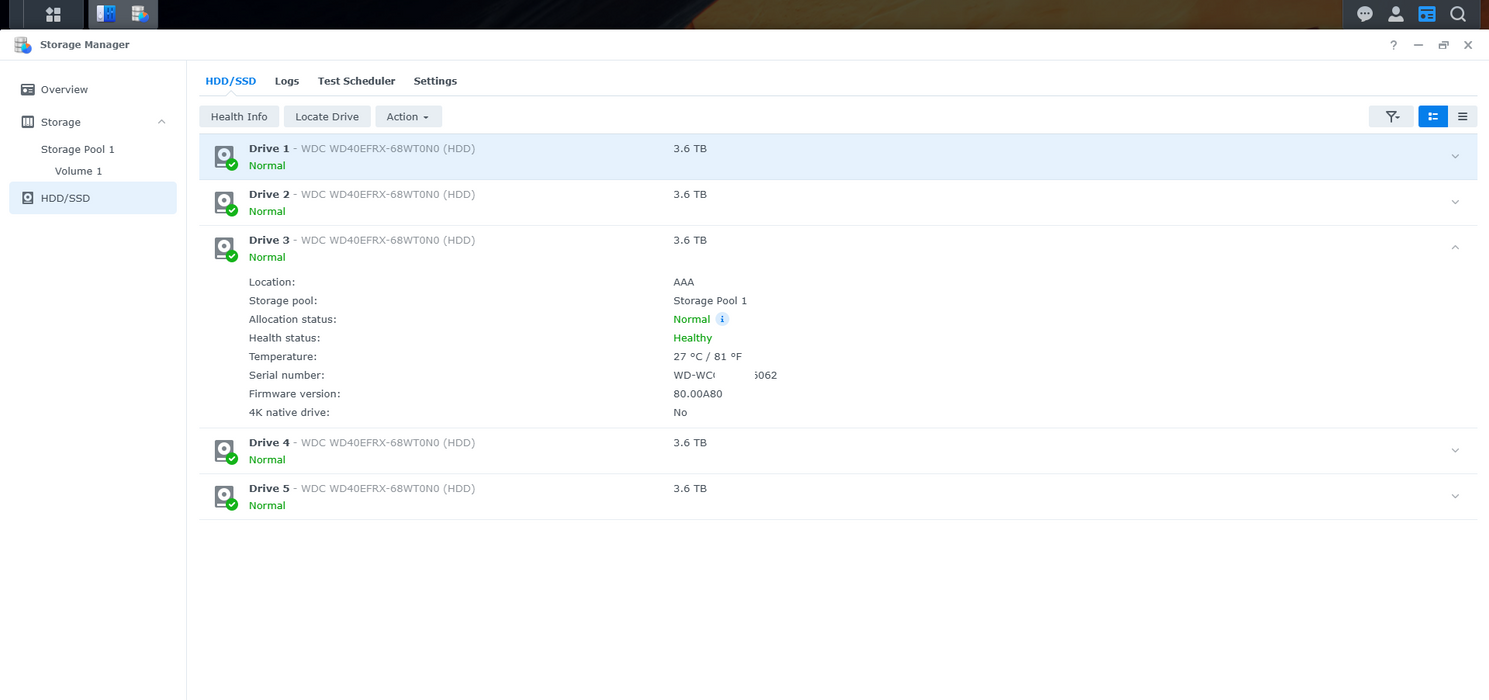Screen dimensions: 1489x700
Task: Enable detailed list view mode
Action: [x=1432, y=116]
